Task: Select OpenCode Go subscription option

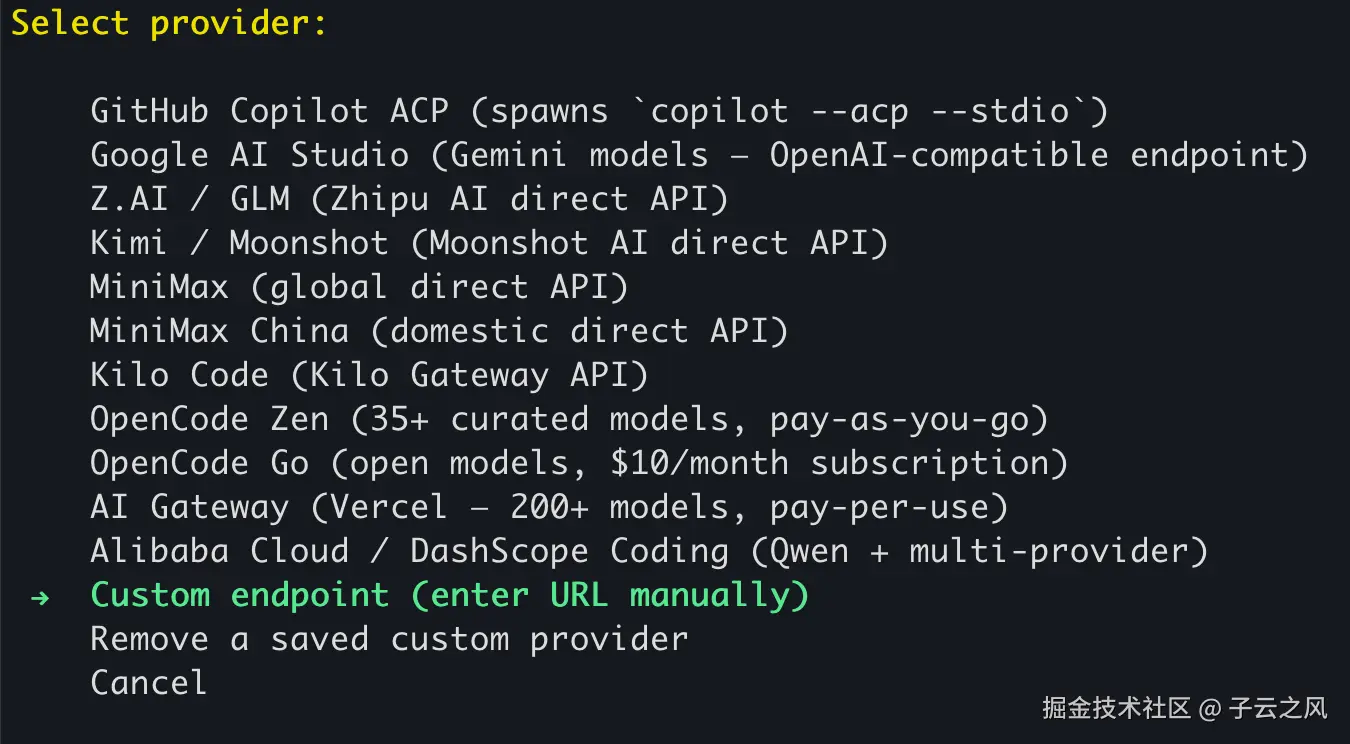Action: 578,463
